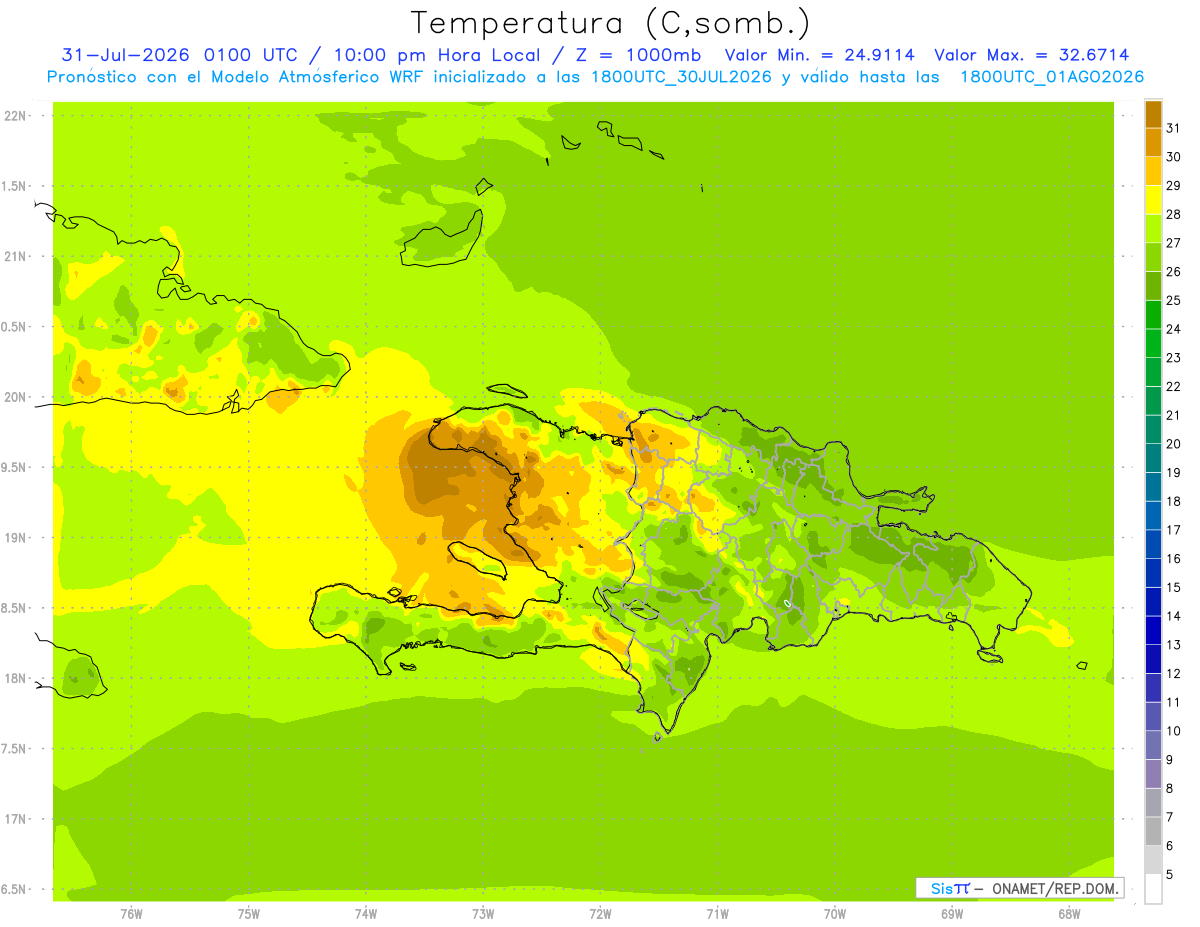This screenshot has height=927, width=1200.
Task: Click the 6.5N latitude label
Action: point(15,890)
